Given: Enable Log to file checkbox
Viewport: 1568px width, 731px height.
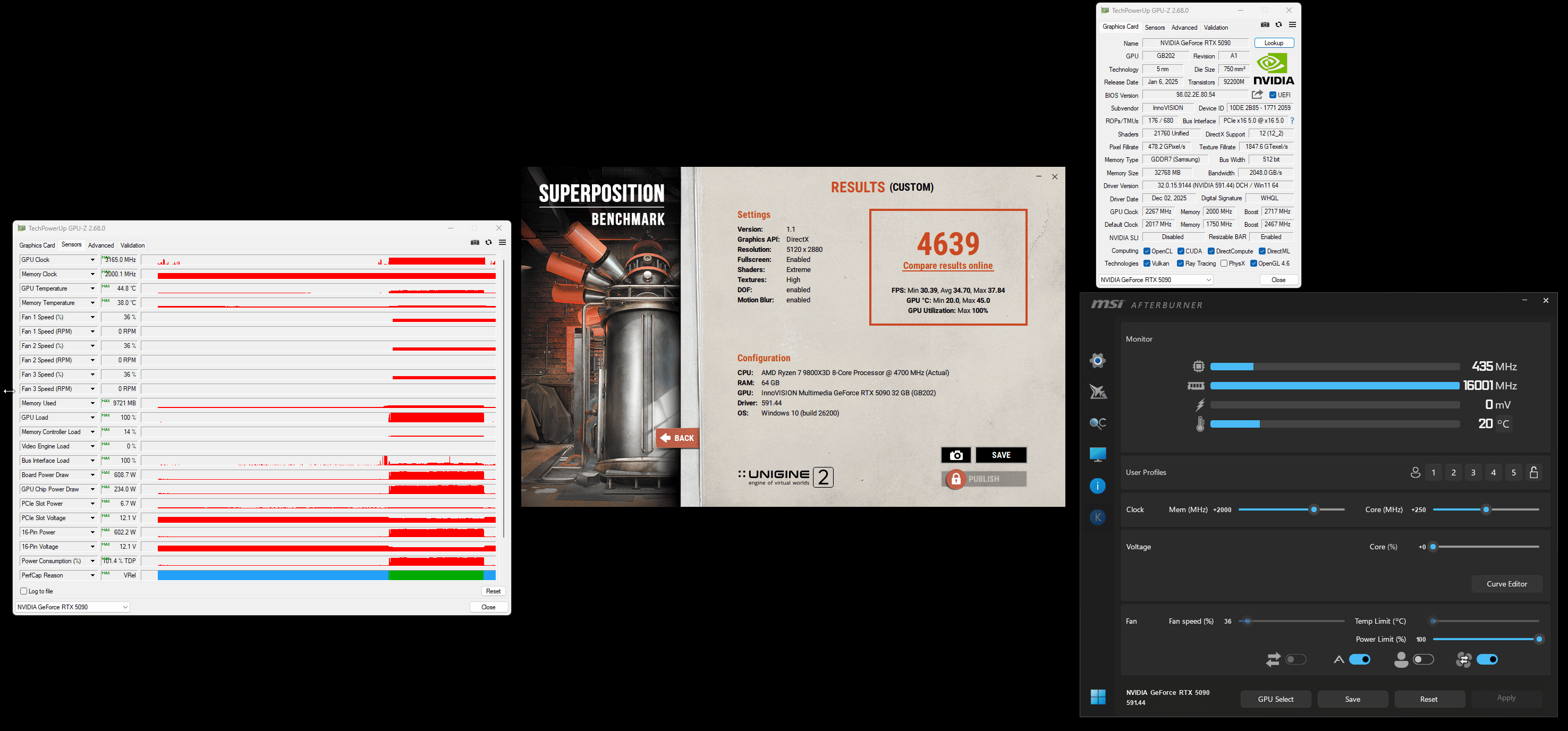Looking at the screenshot, I should (24, 591).
